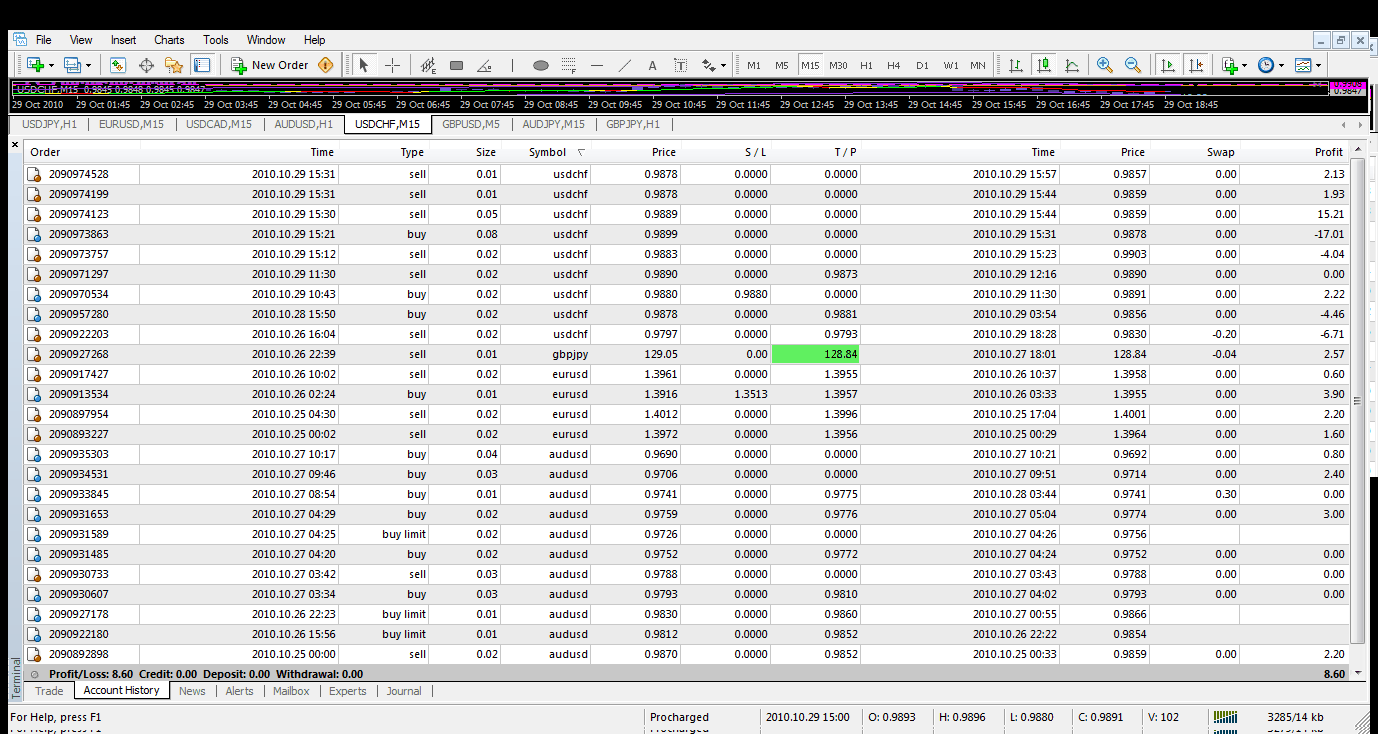Select the Trendline drawing tool
The height and width of the screenshot is (734, 1378).
click(x=625, y=66)
